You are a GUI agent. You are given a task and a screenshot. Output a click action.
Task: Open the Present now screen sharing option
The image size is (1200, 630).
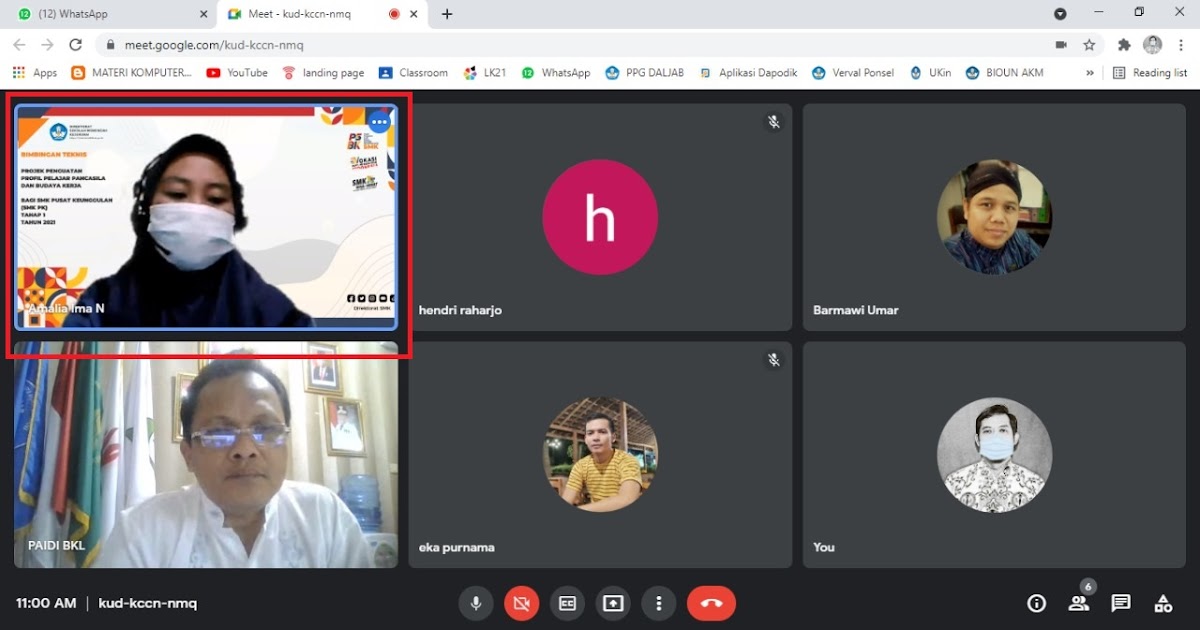613,603
